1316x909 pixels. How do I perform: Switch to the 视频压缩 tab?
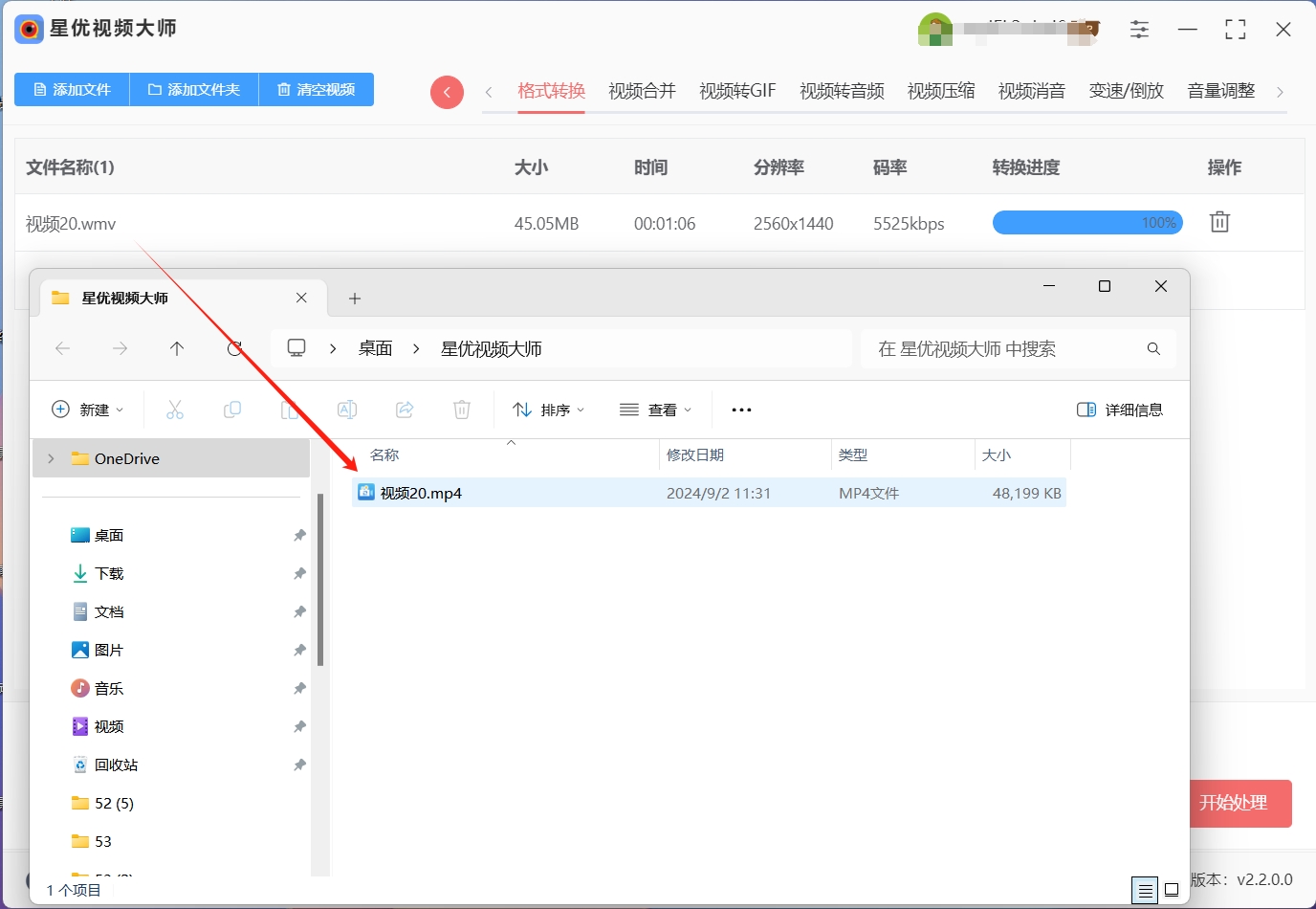click(941, 91)
